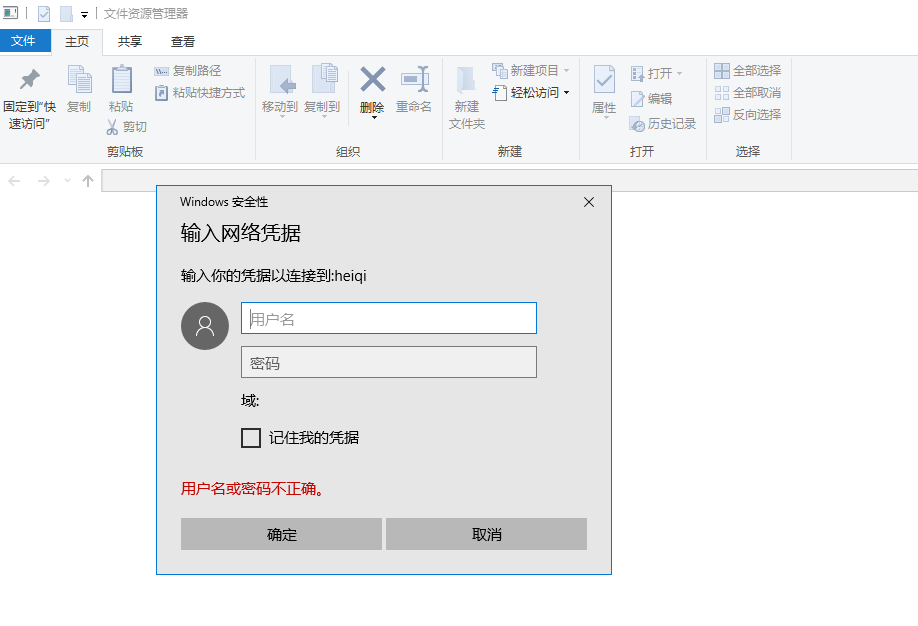Screen dimensions: 918x626
Task: Open Copy to (复制到) menu
Action: coord(323,89)
